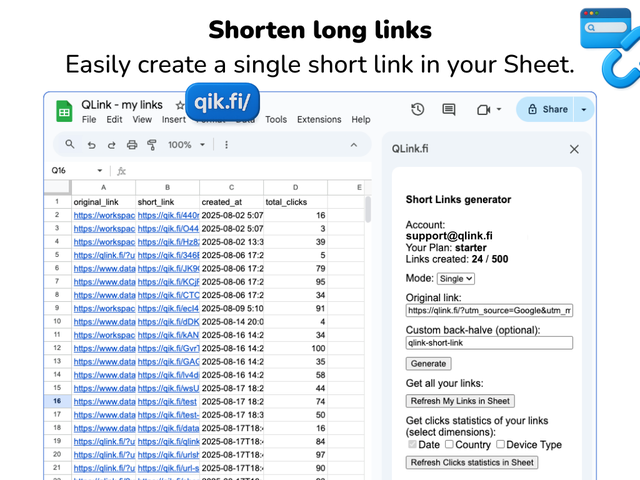The image size is (640, 480).
Task: Toggle the Date dimension checkbox
Action: pos(412,444)
